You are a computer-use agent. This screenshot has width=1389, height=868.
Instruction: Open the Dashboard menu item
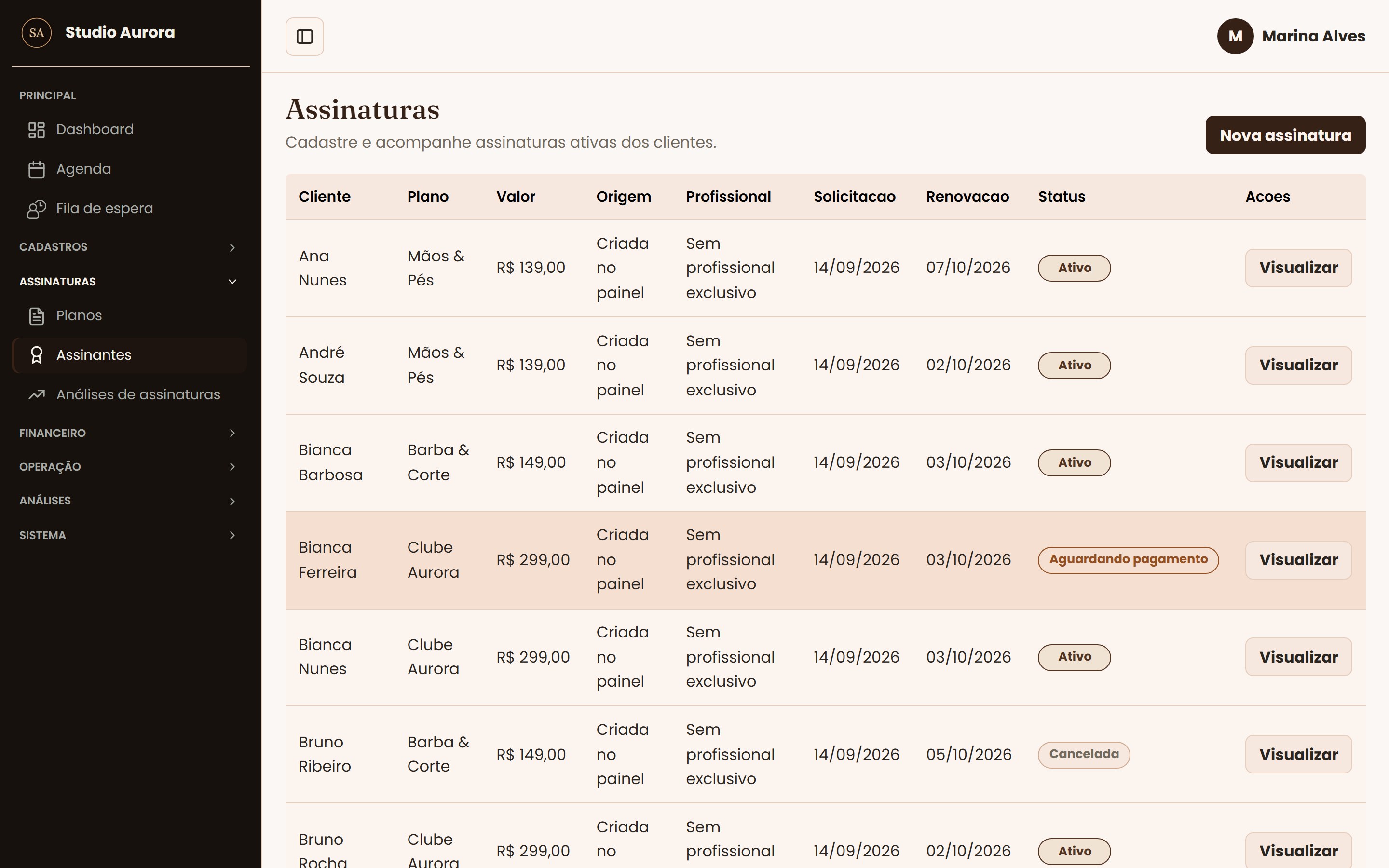[x=130, y=130]
